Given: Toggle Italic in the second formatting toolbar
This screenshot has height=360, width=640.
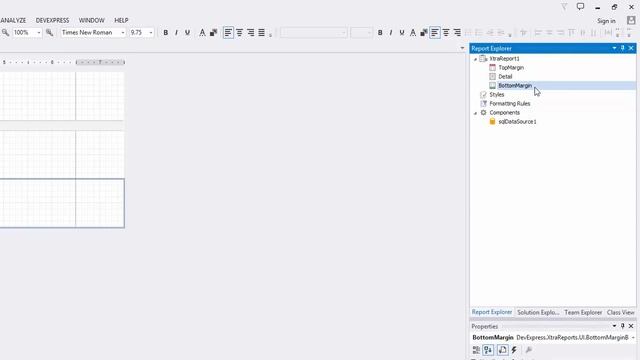Looking at the screenshot, I should [391, 33].
